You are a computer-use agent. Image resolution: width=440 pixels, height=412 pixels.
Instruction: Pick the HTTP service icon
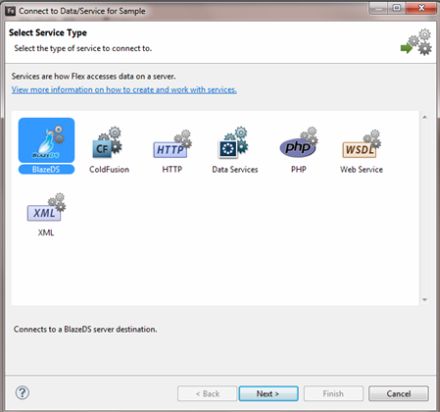point(172,144)
